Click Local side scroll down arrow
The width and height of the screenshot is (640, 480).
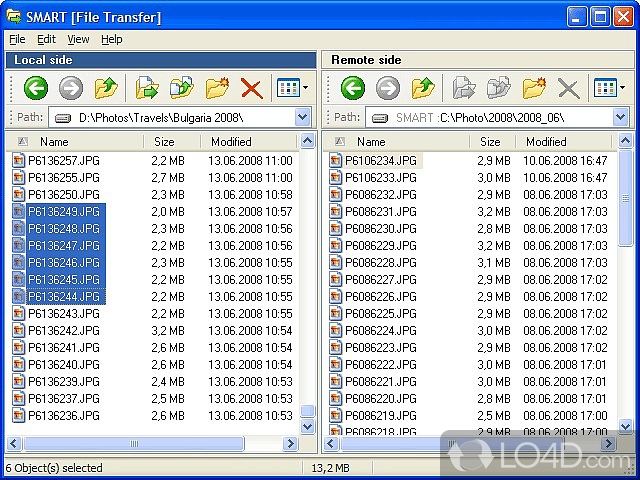(x=307, y=427)
